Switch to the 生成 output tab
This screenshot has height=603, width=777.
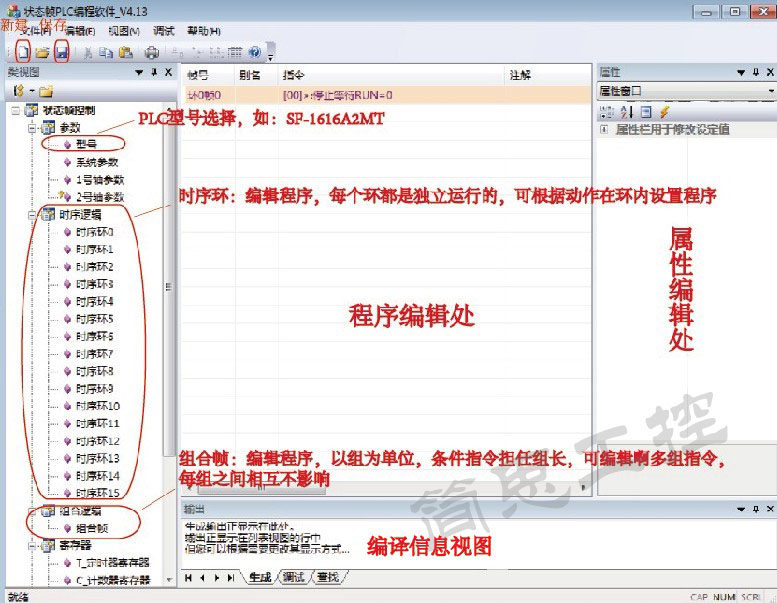[260, 577]
